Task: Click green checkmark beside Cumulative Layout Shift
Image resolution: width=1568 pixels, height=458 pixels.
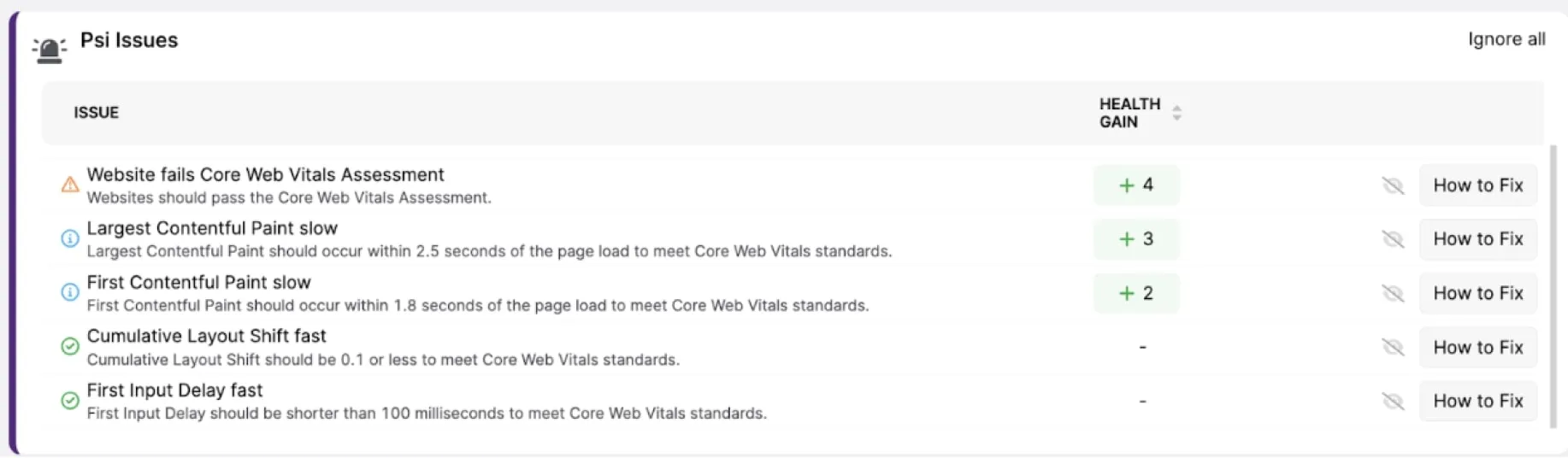Action: (70, 347)
